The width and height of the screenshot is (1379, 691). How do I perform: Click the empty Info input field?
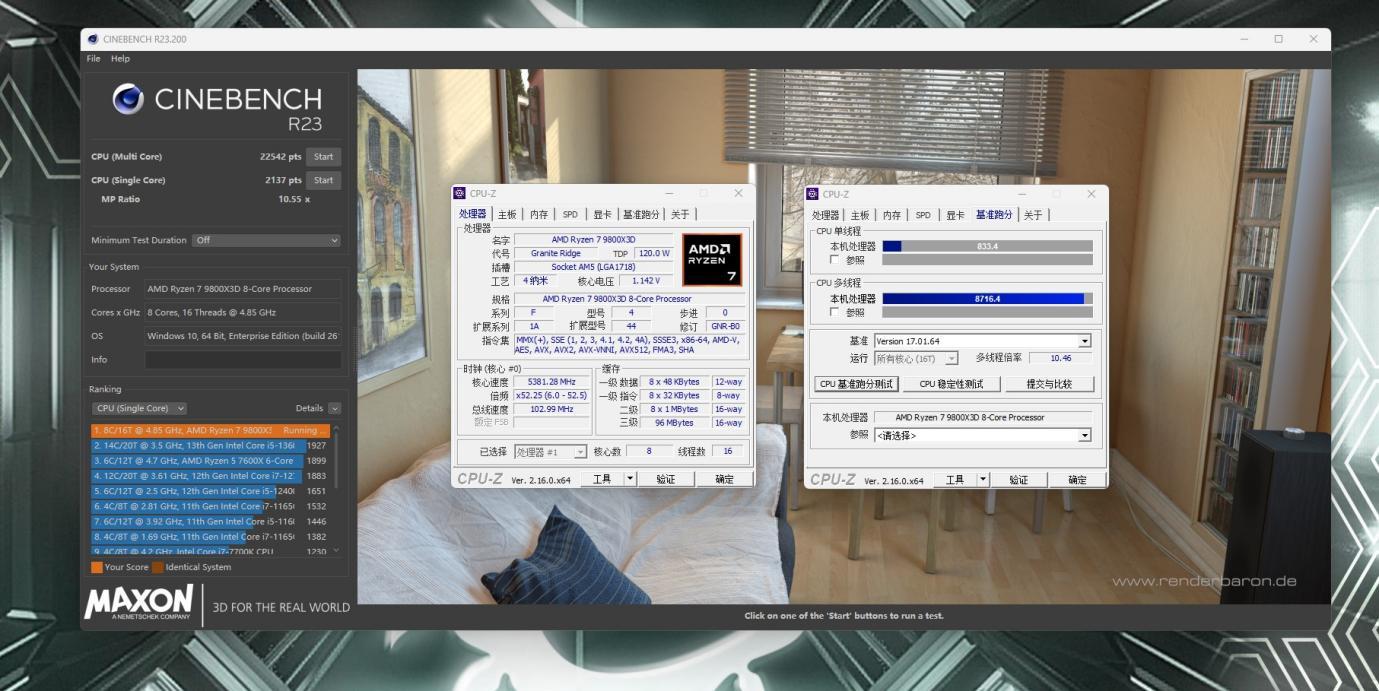point(243,360)
